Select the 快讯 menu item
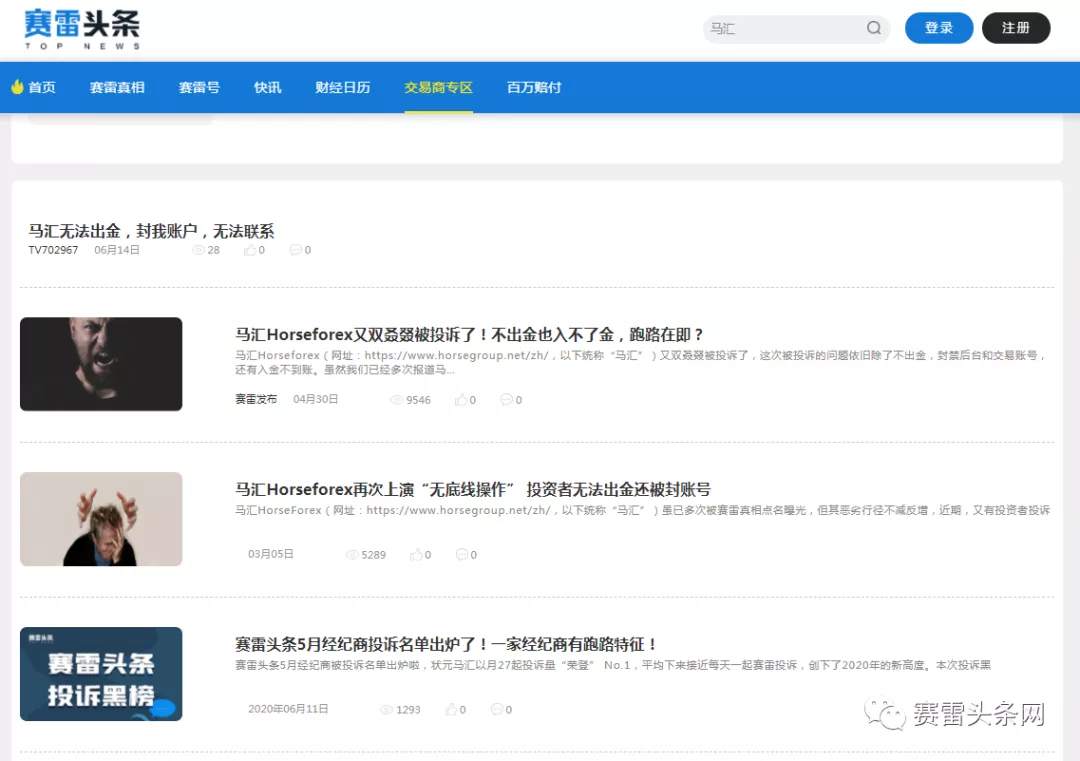 [x=267, y=87]
